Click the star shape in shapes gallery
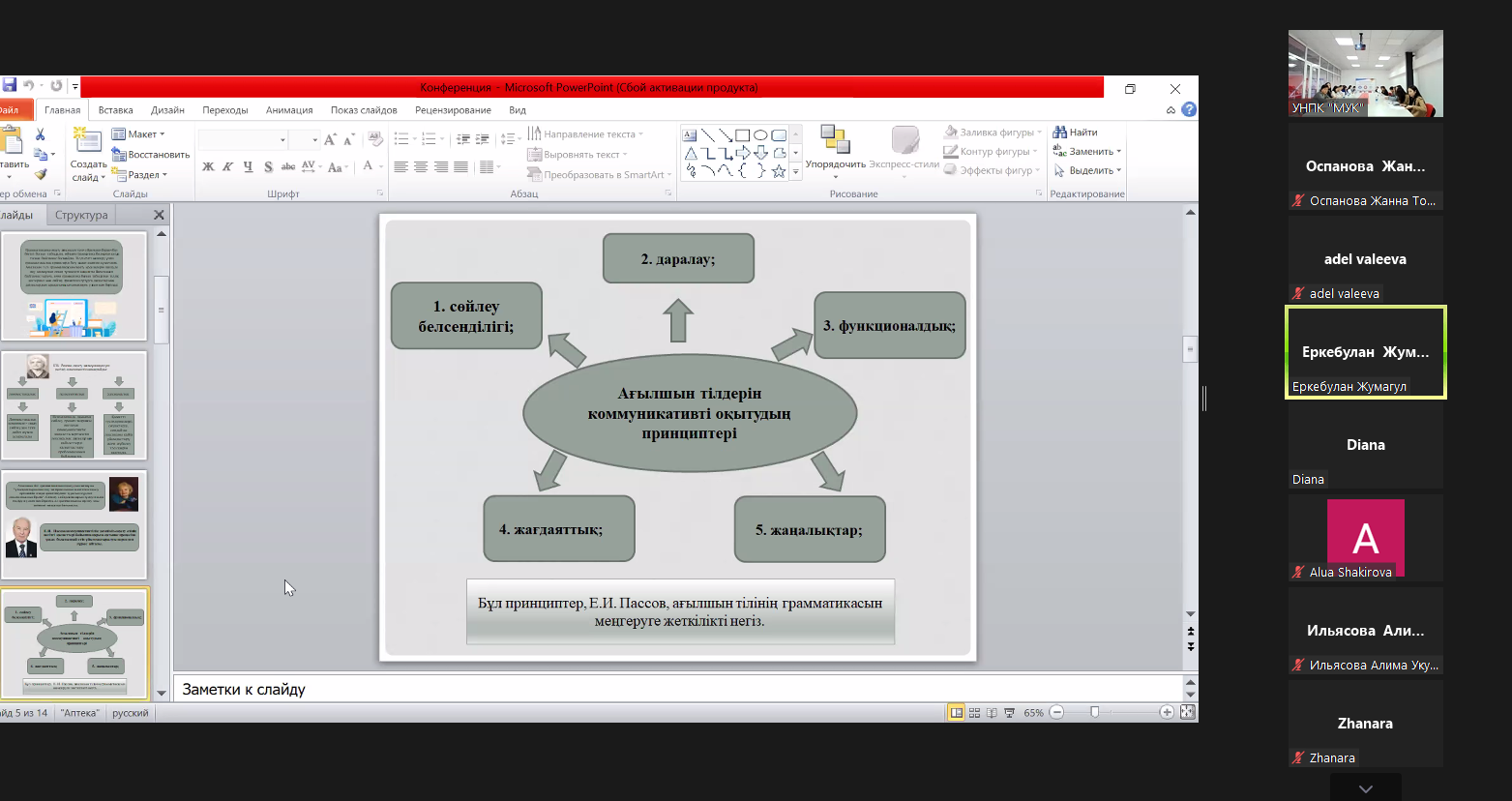The image size is (1512, 801). click(779, 171)
